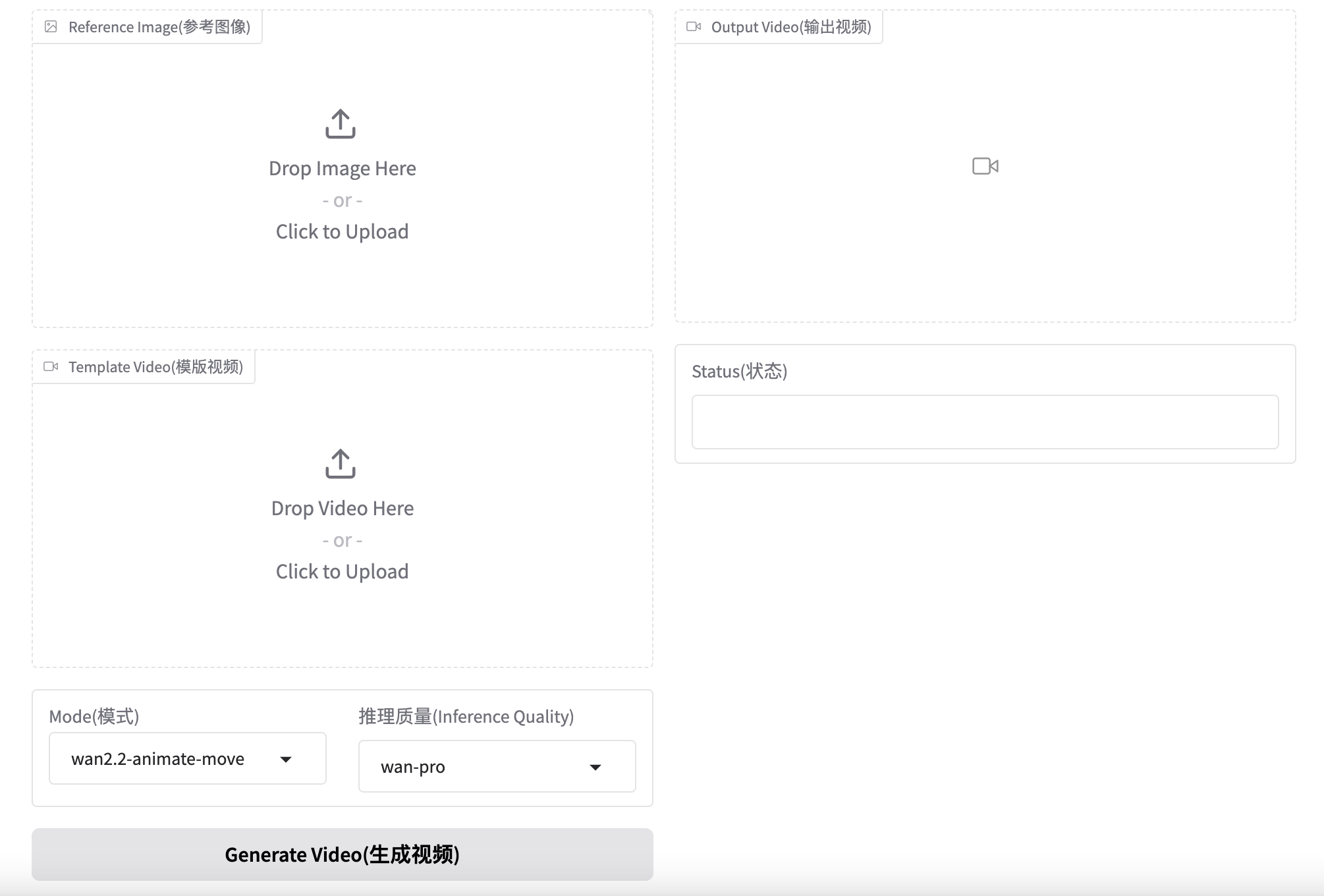Click the camera icon in Output Video
Viewport: 1324px width, 896px height.
pyautogui.click(x=985, y=166)
